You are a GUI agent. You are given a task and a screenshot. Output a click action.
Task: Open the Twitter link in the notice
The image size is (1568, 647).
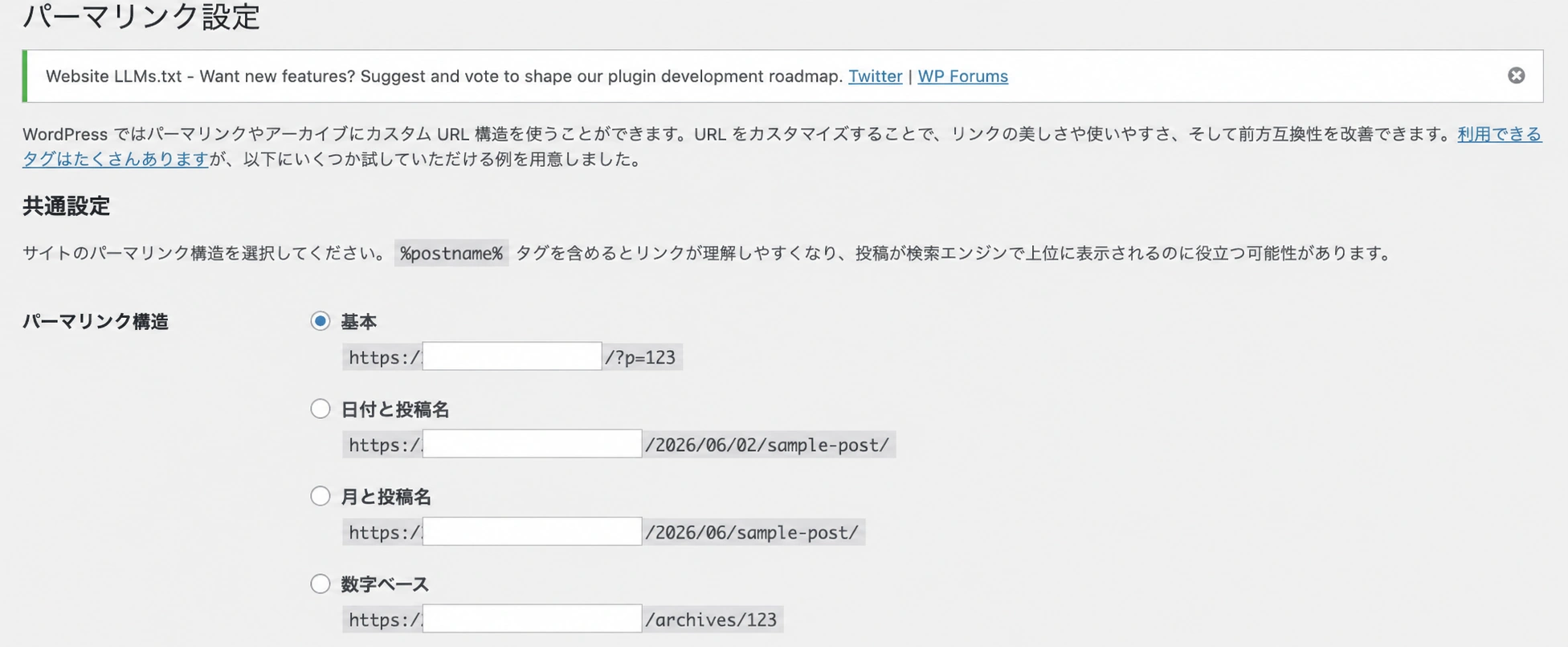[x=875, y=76]
